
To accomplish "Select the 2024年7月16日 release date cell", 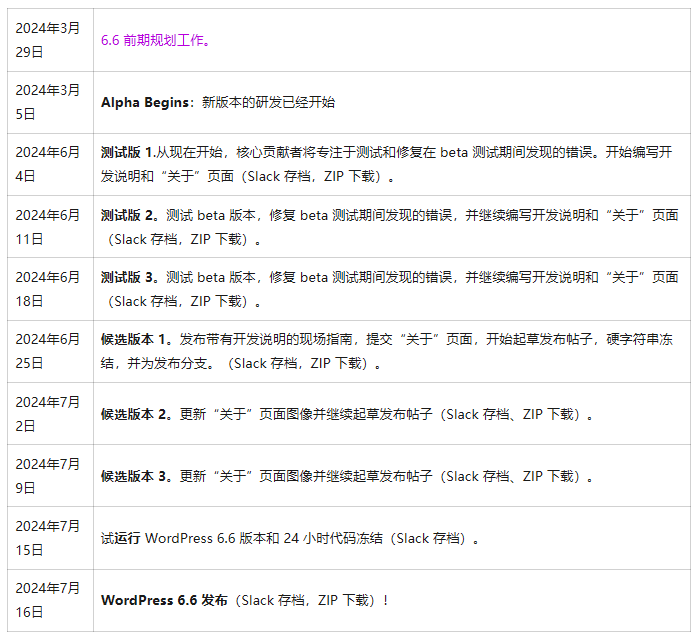I will click(48, 600).
